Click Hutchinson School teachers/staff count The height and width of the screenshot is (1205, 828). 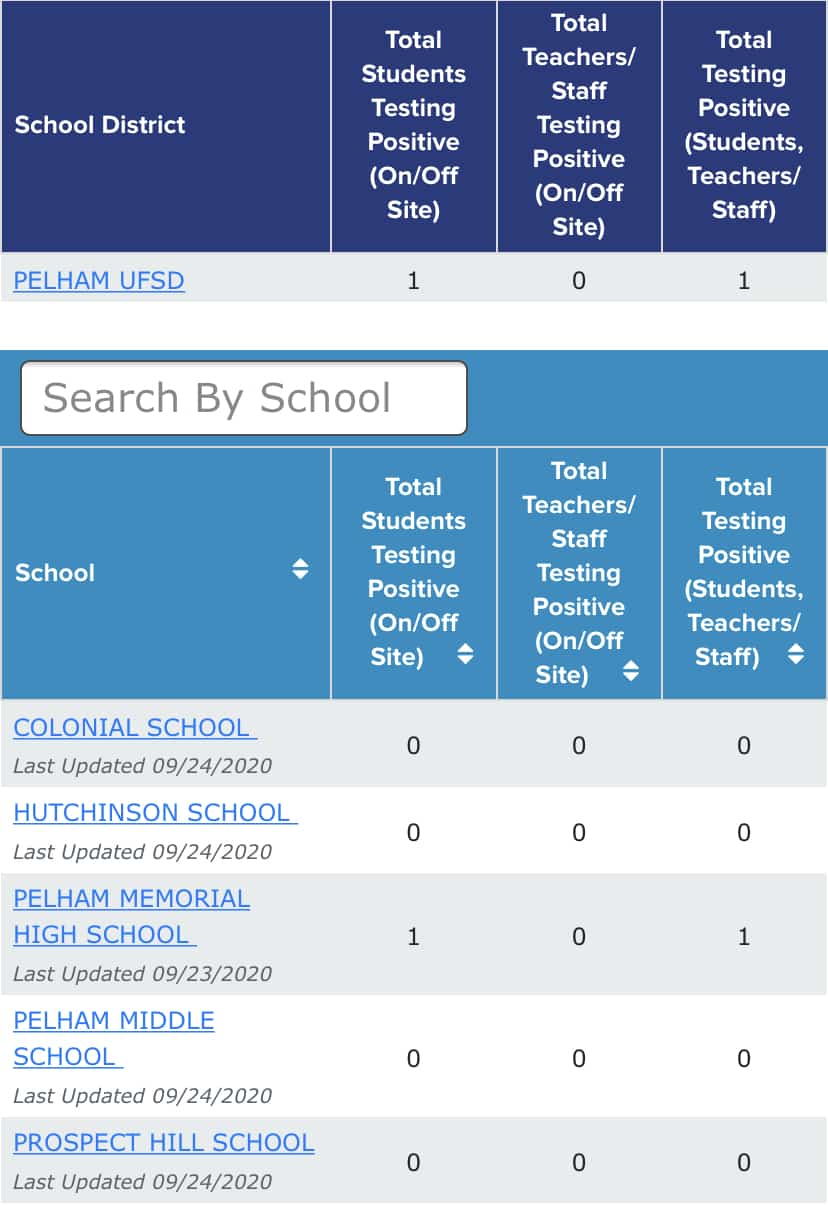(579, 833)
